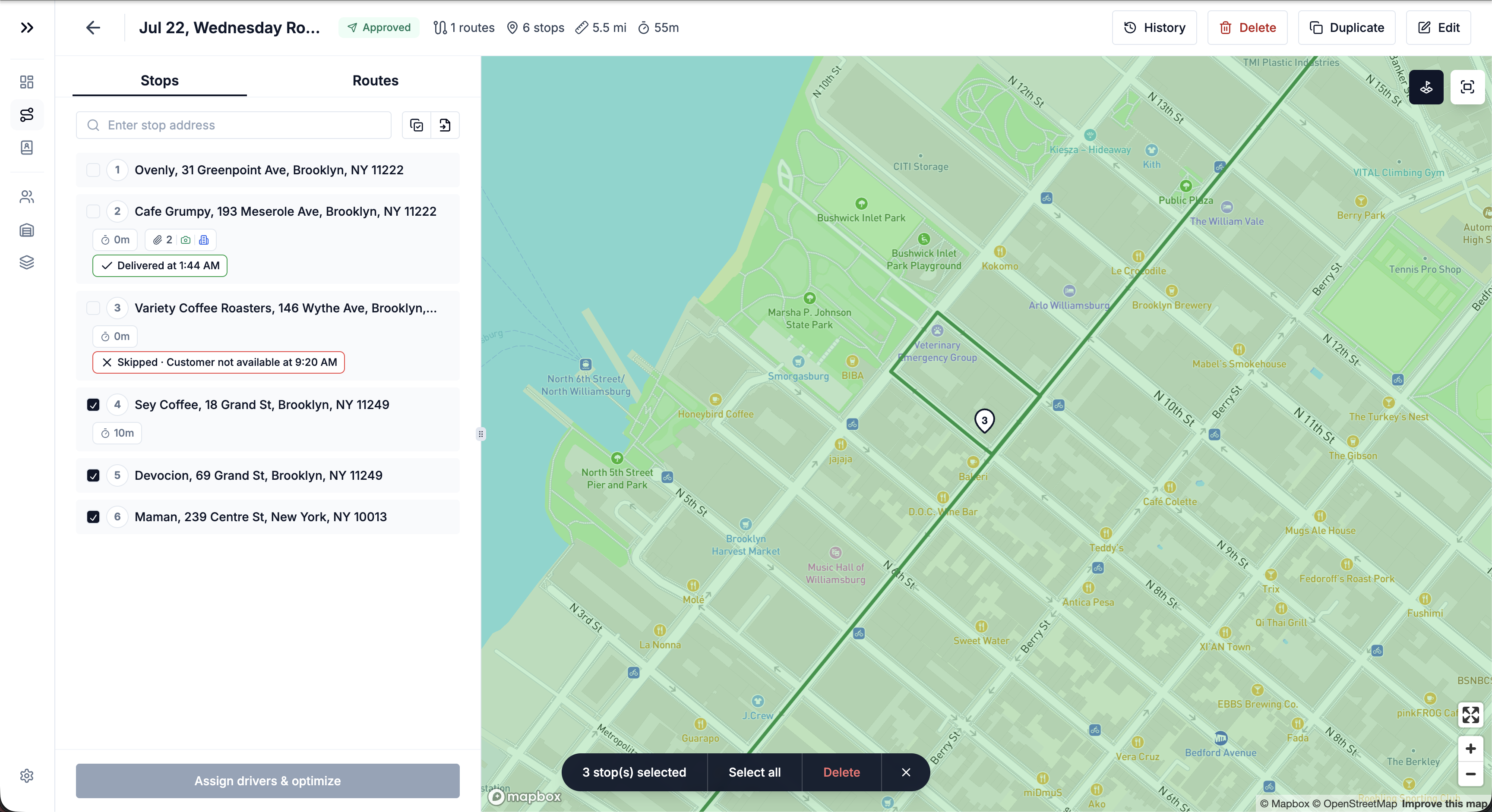This screenshot has height=812, width=1492.
Task: Click the 10m duration chip on Sey Coffee
Action: [117, 433]
